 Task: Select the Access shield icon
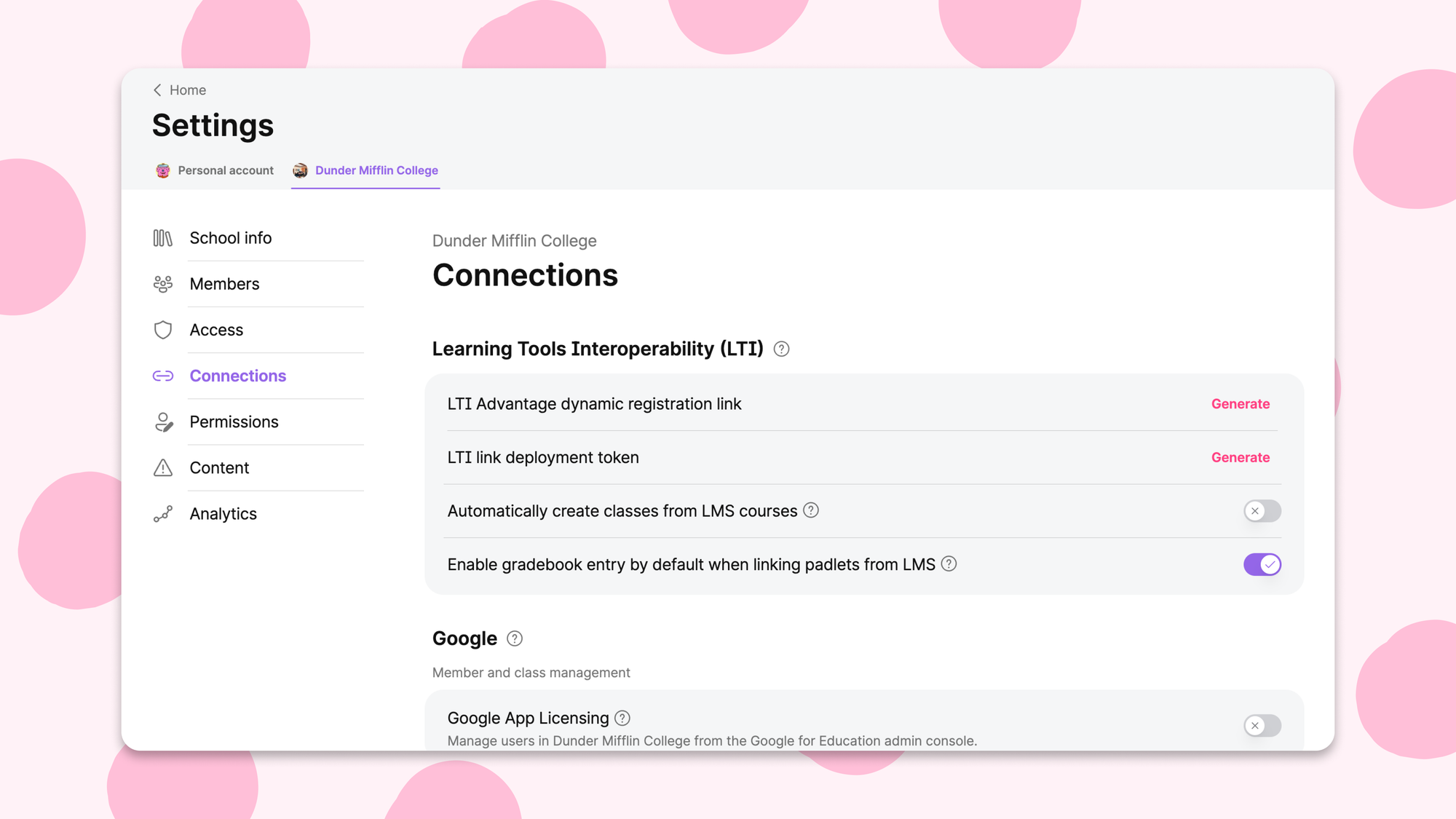[162, 330]
